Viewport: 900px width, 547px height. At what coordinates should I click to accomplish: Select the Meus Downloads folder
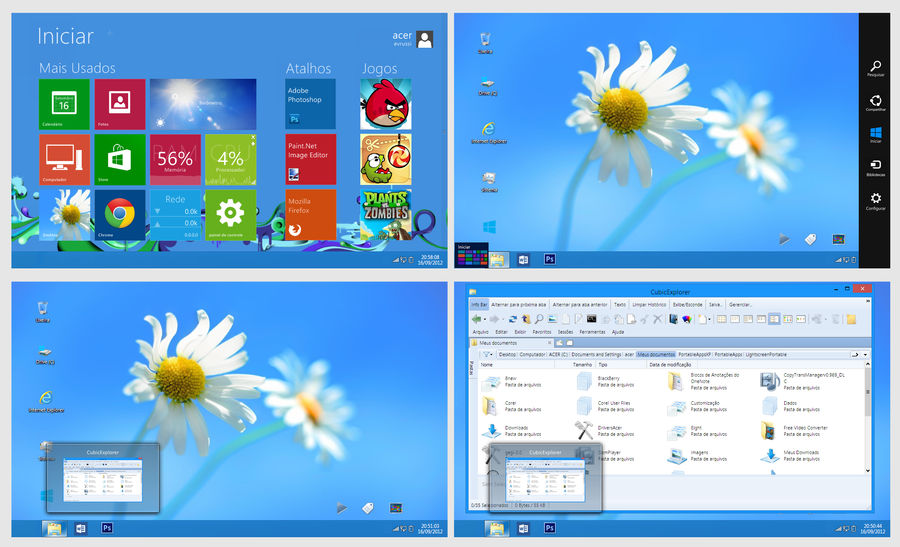point(790,455)
